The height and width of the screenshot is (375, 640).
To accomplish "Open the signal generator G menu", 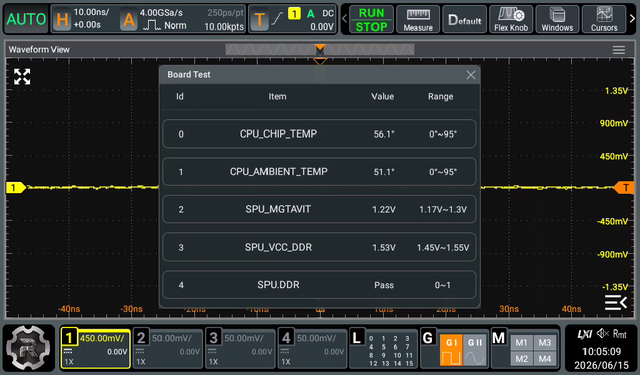I will coord(428,338).
